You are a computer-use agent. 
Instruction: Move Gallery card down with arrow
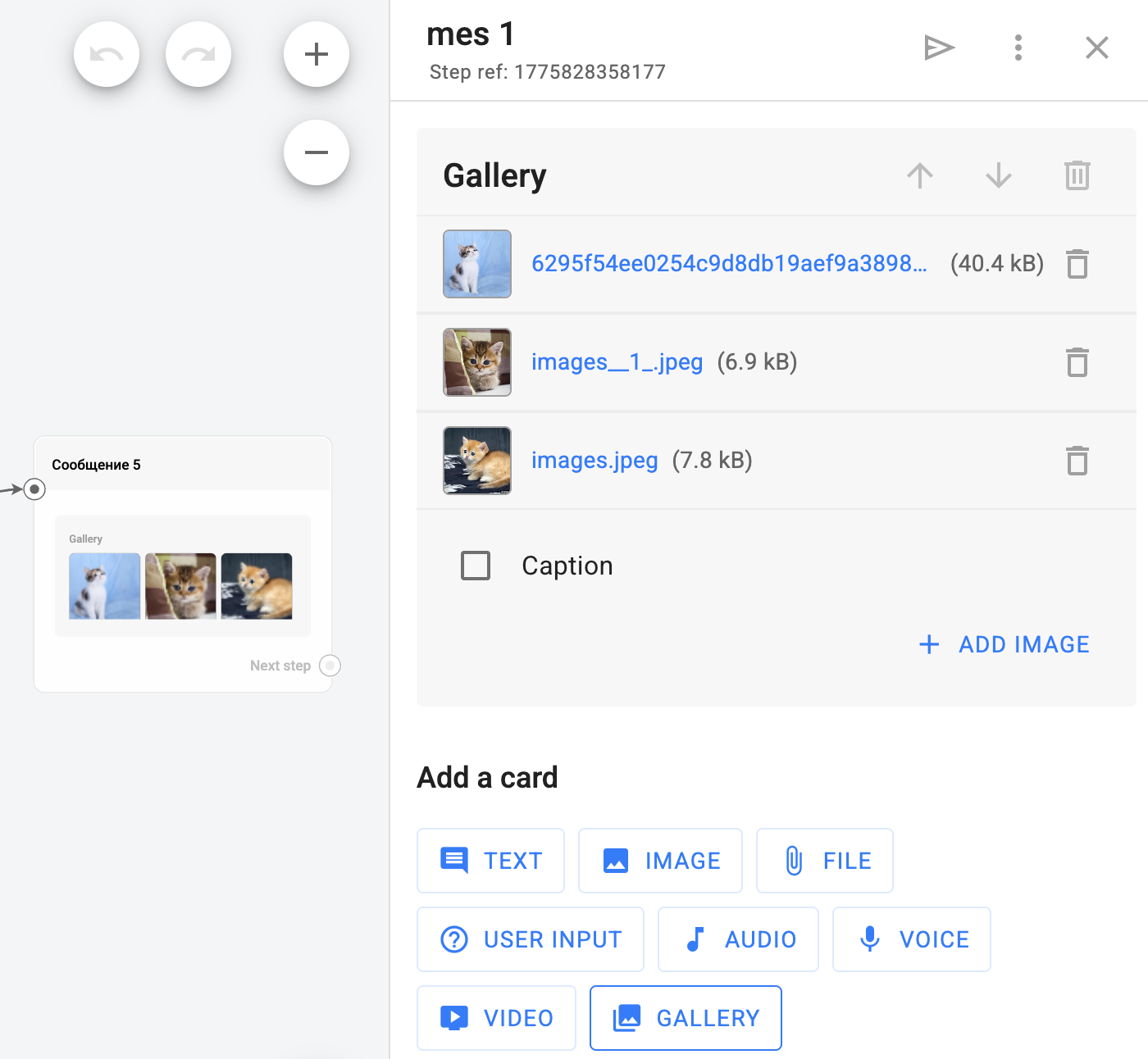999,175
